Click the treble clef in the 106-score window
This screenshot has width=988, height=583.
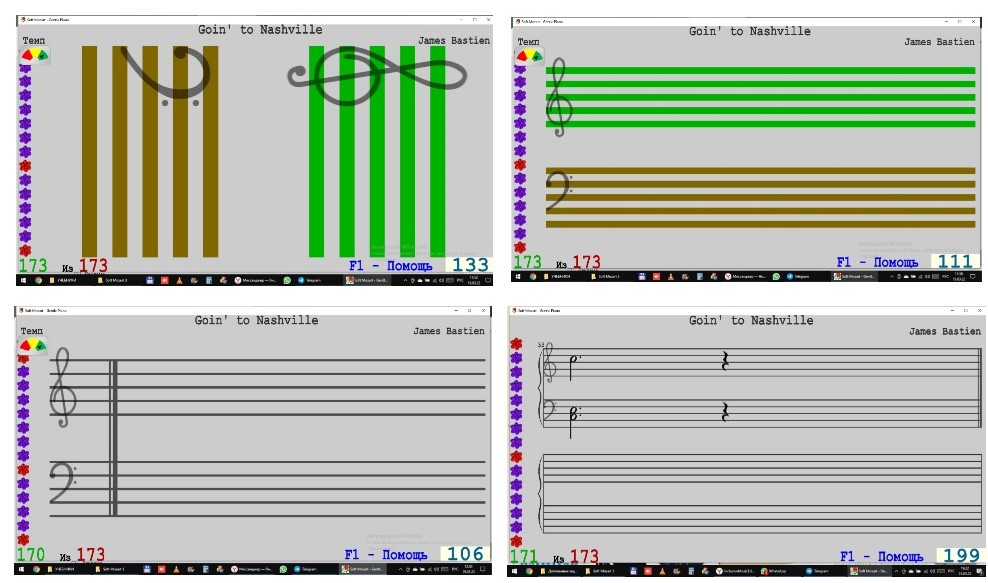tap(63, 388)
